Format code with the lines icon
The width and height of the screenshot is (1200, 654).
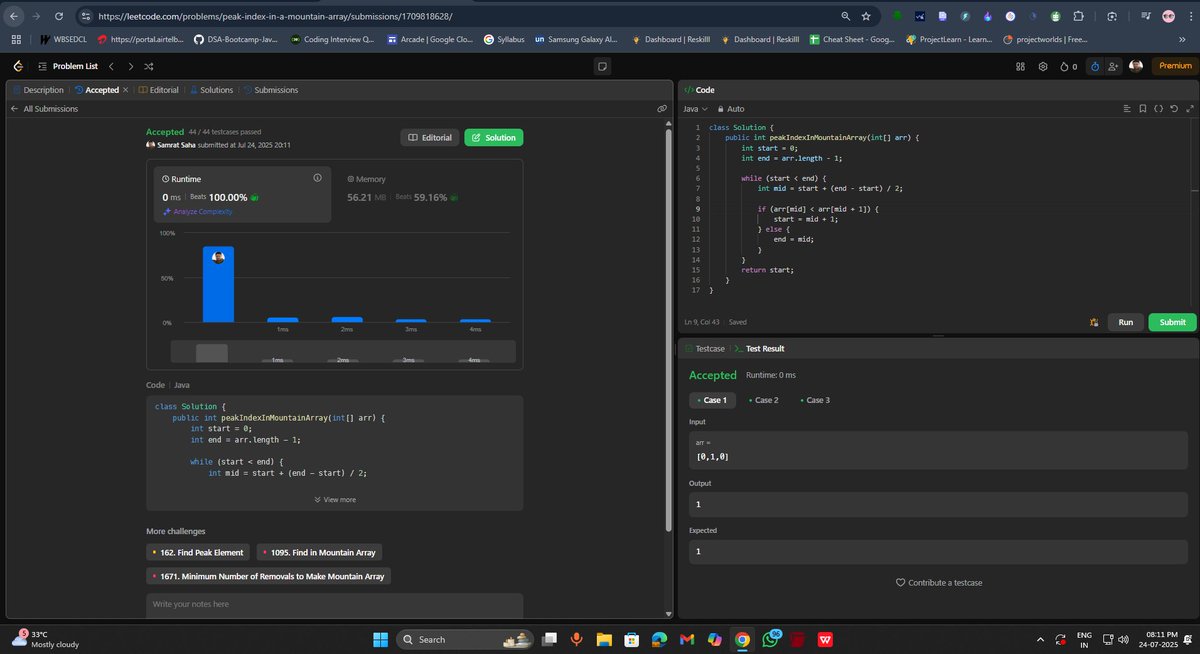point(1127,108)
